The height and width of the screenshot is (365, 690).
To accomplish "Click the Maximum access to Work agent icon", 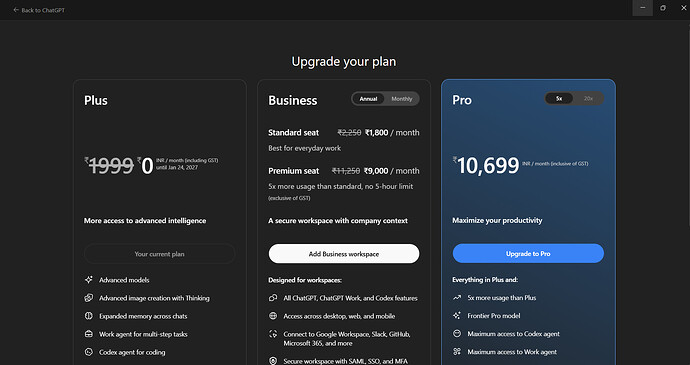I will 457,352.
